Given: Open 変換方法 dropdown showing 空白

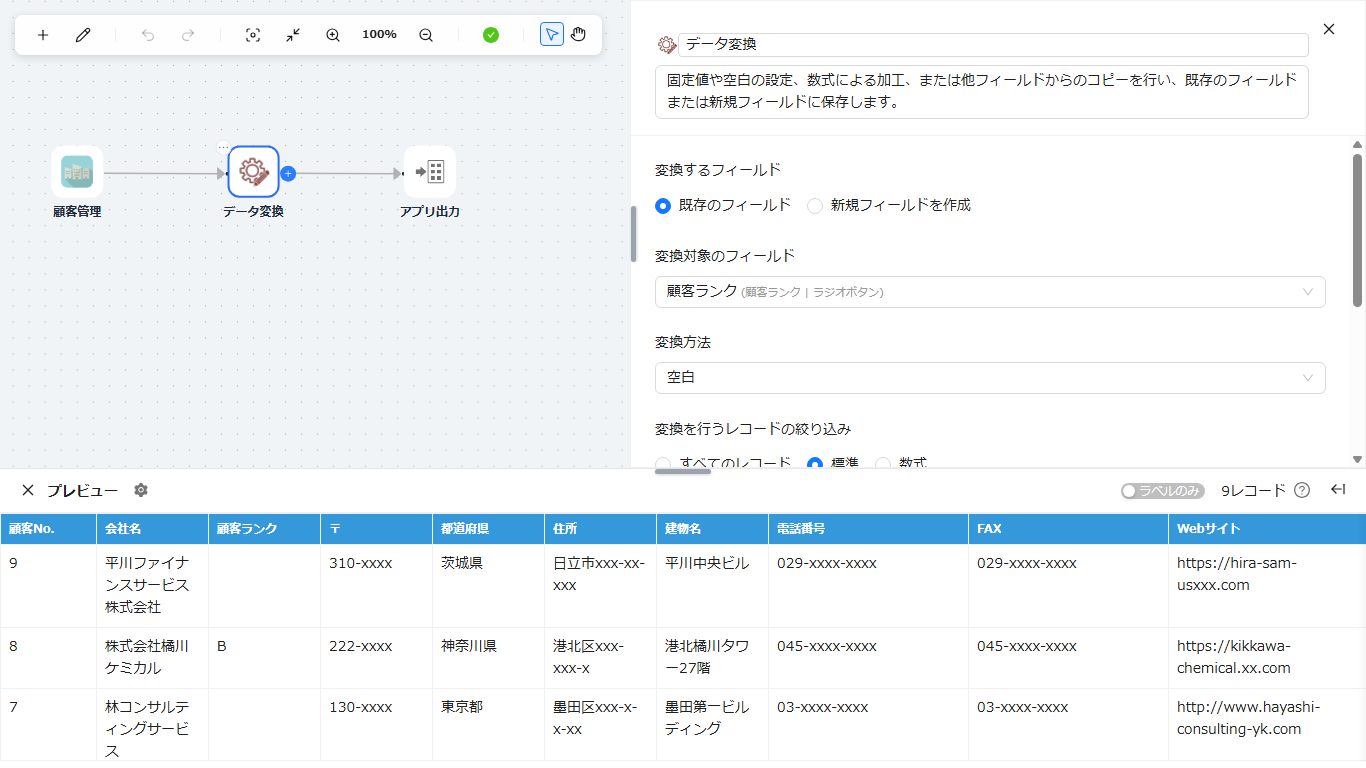Looking at the screenshot, I should (x=990, y=378).
